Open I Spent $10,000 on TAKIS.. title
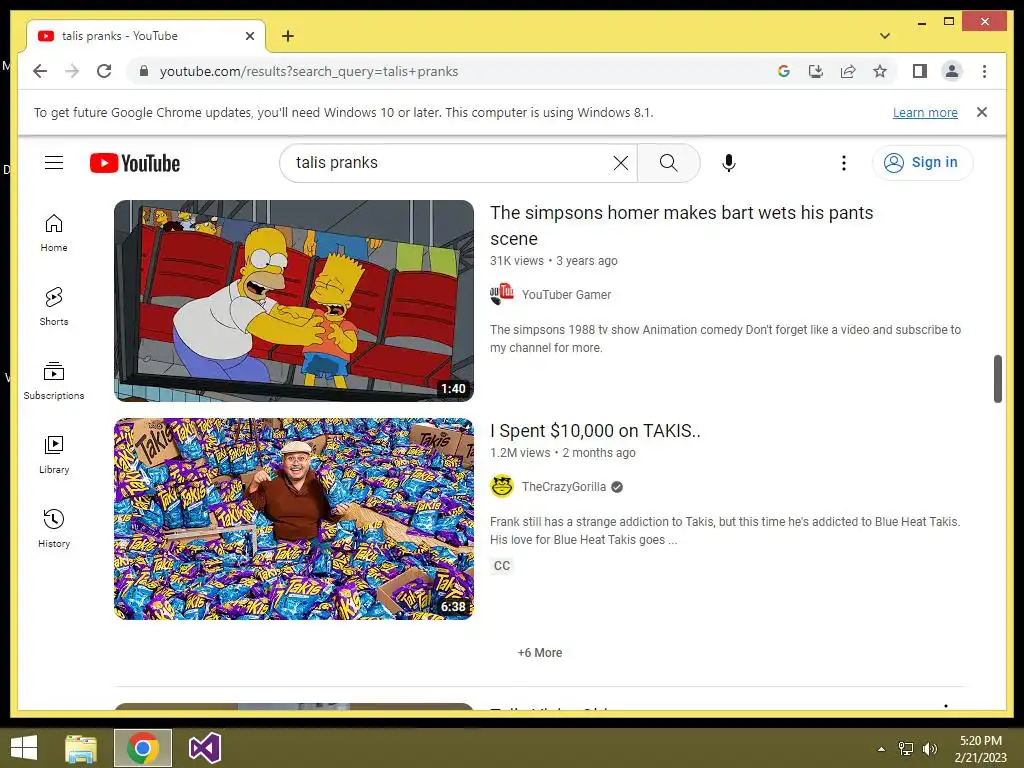This screenshot has height=768, width=1024. [x=595, y=431]
